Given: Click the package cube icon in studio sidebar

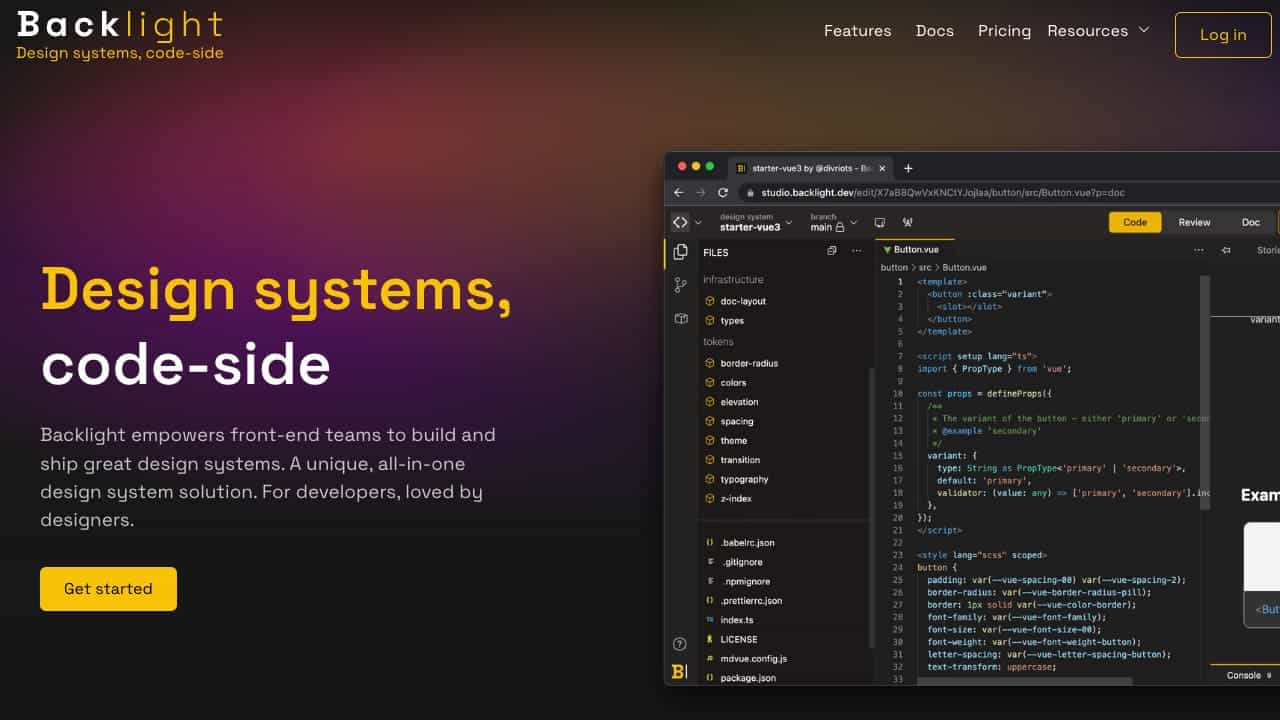Looking at the screenshot, I should pyautogui.click(x=680, y=318).
